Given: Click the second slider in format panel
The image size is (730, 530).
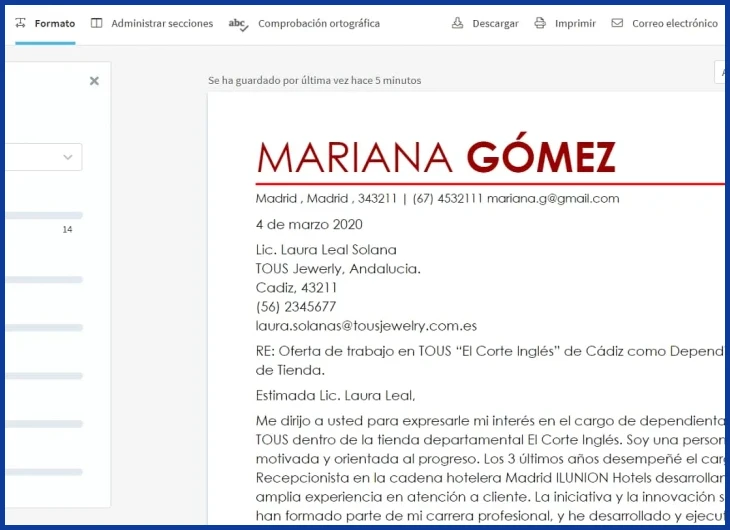Looking at the screenshot, I should pyautogui.click(x=44, y=280).
